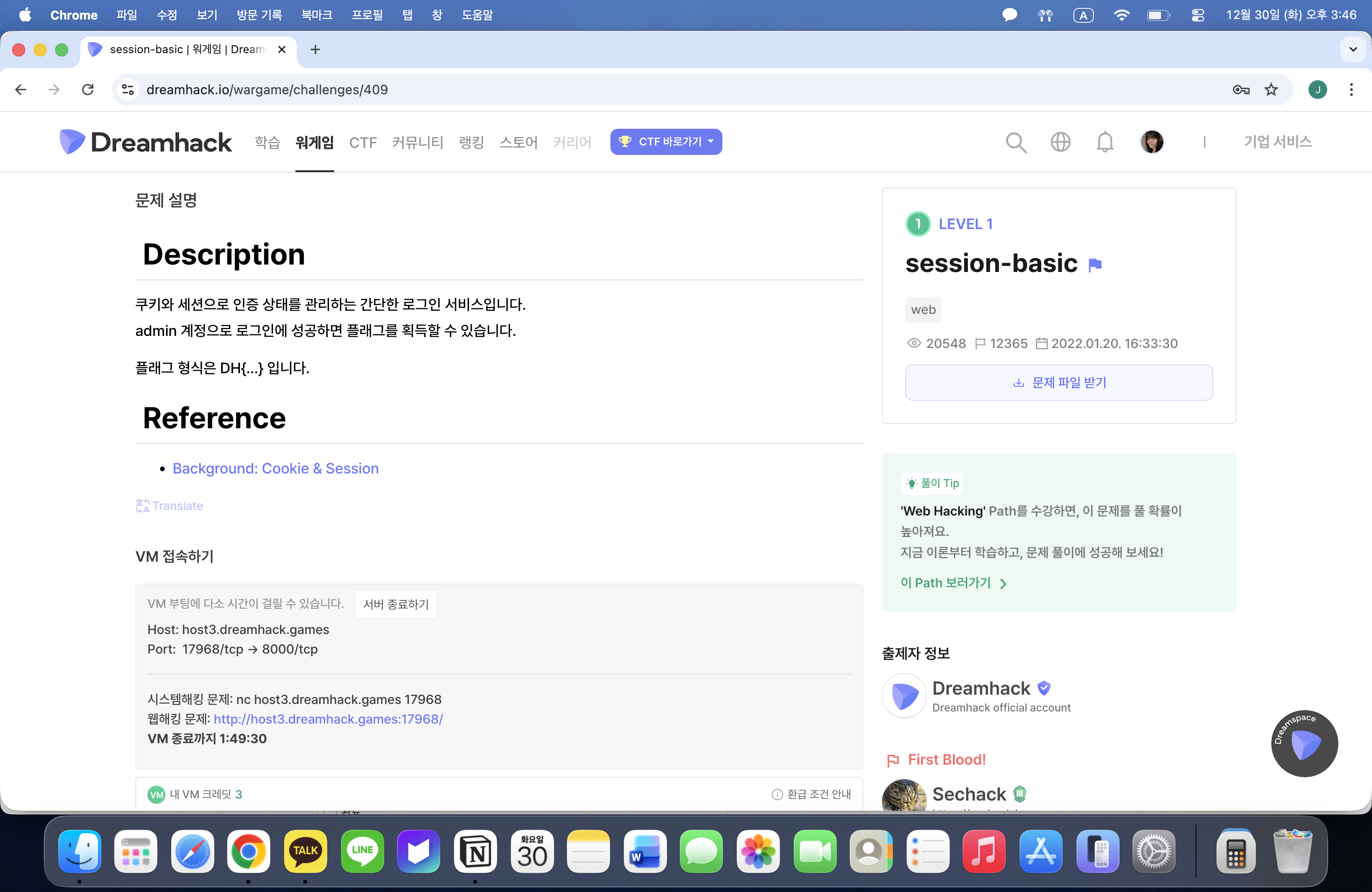1372x892 pixels.
Task: Bookmark page with star icon
Action: pos(1271,89)
